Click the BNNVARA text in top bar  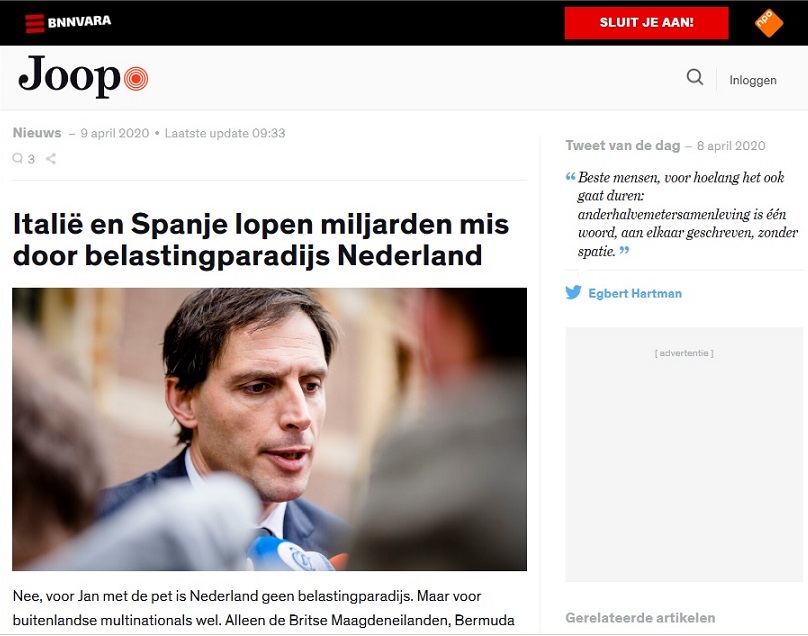coord(79,22)
